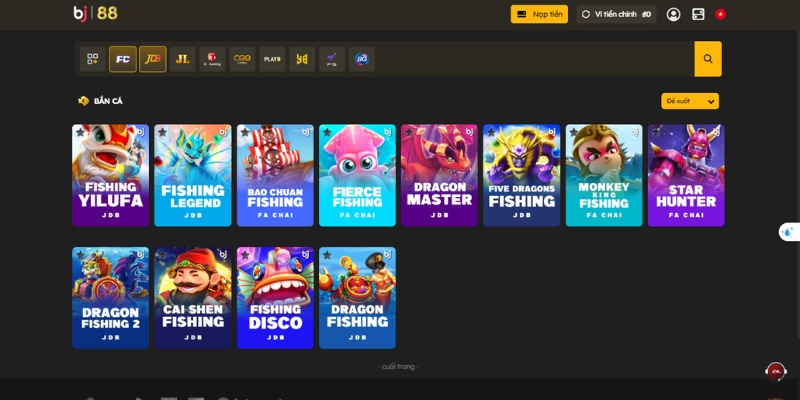
Task: Choose the JL provider icon
Action: [183, 59]
